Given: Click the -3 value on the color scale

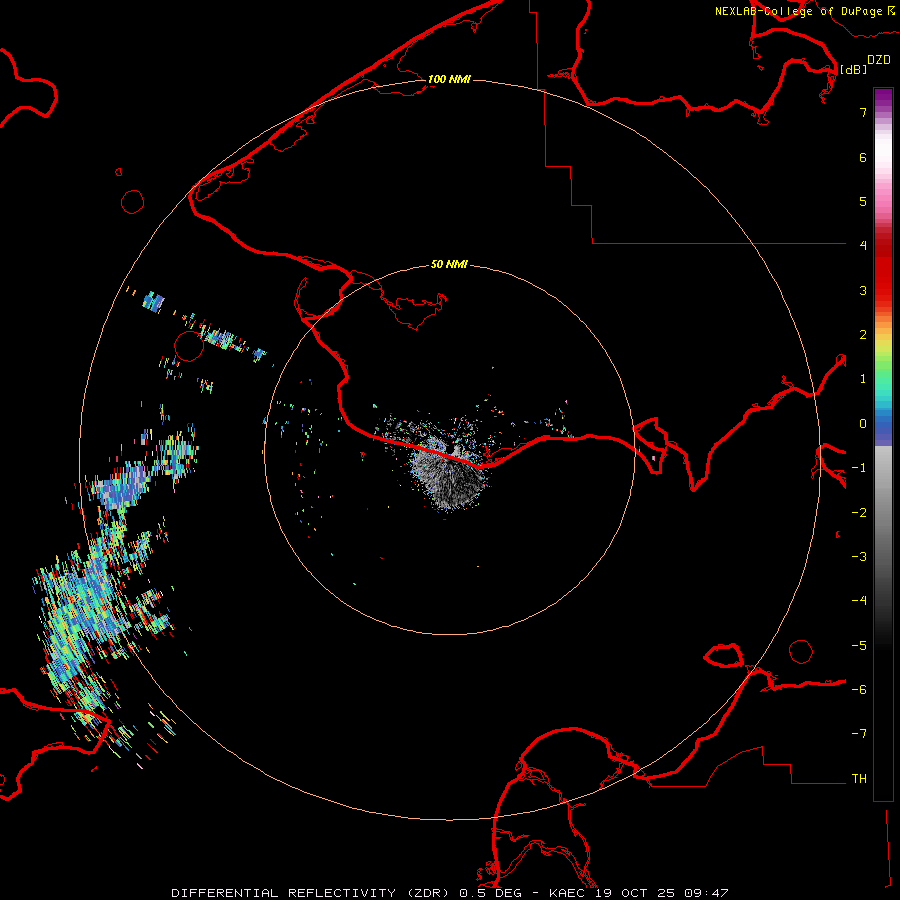Looking at the screenshot, I should pos(859,557).
